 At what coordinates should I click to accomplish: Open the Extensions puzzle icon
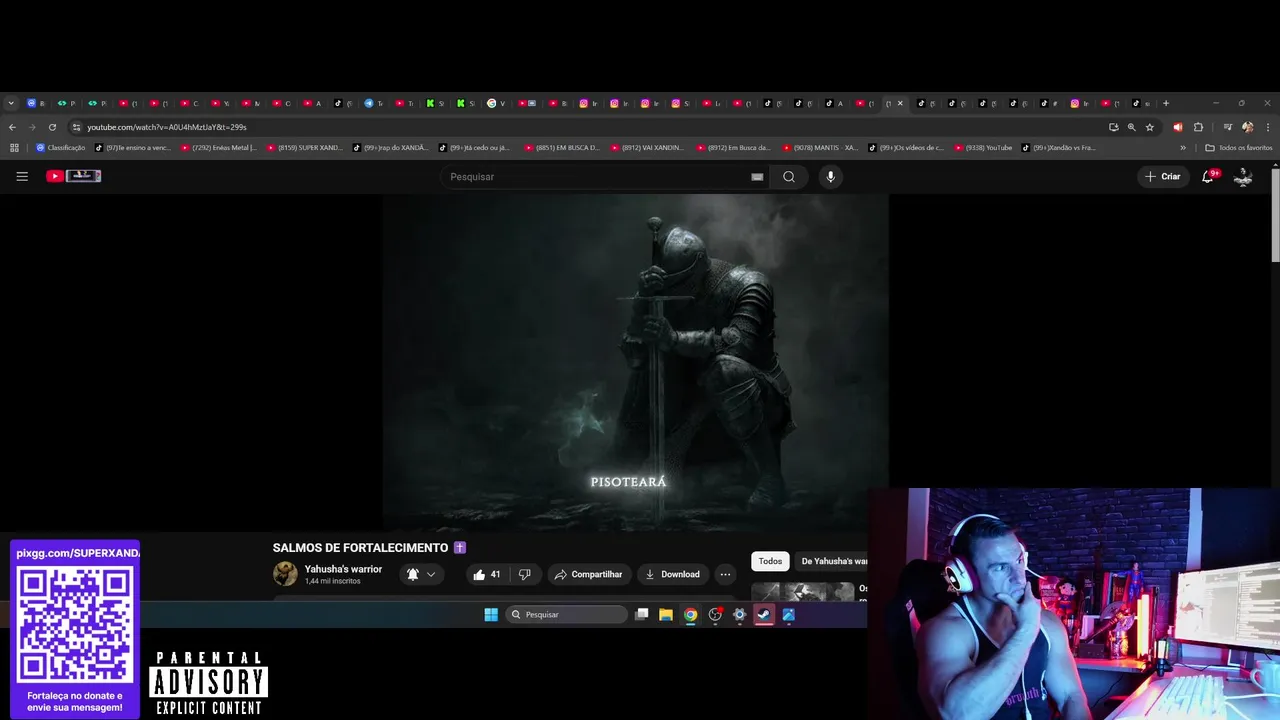[x=1198, y=127]
